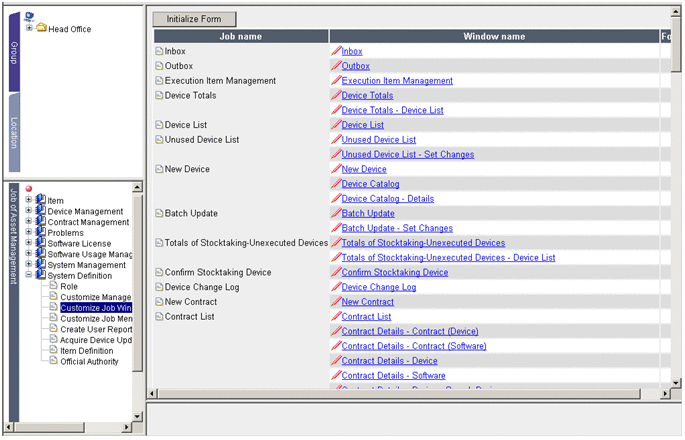Open the Unused Device List - Set Changes link

click(407, 155)
